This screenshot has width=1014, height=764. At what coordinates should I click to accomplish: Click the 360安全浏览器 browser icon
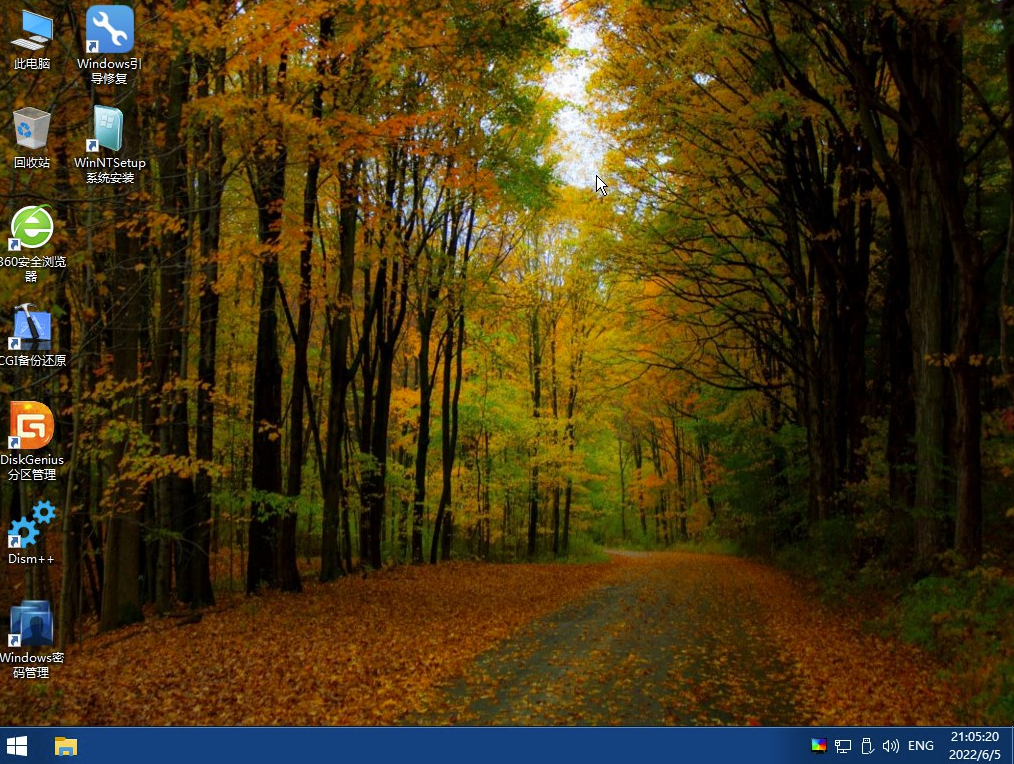[x=31, y=228]
